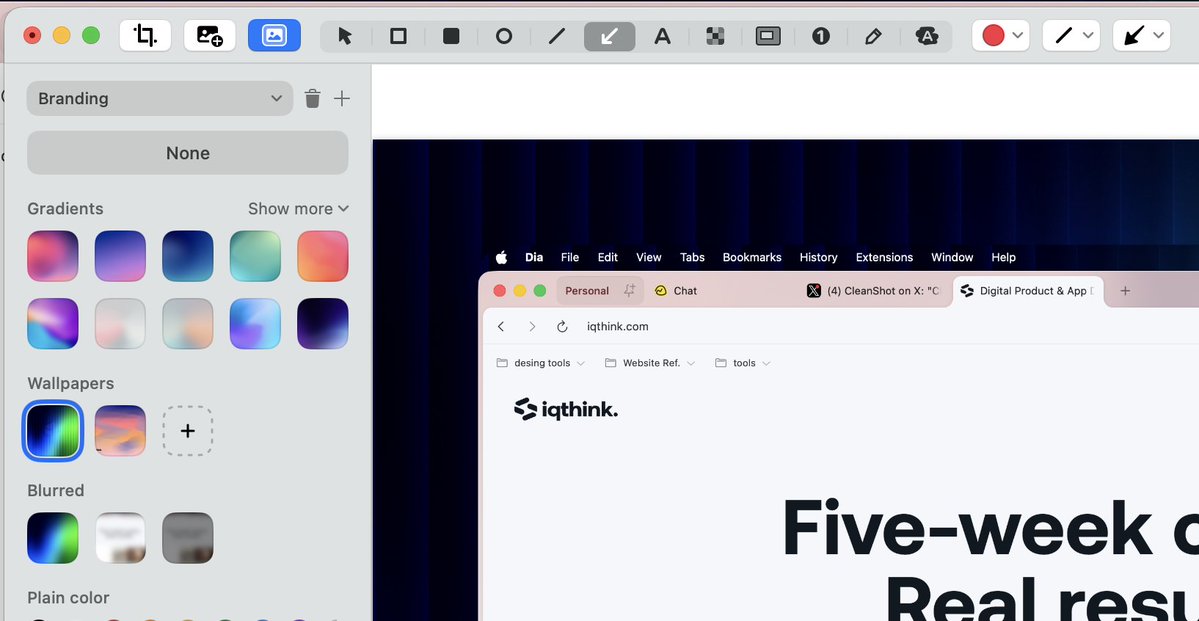Select the pointer selection tool

coord(346,36)
